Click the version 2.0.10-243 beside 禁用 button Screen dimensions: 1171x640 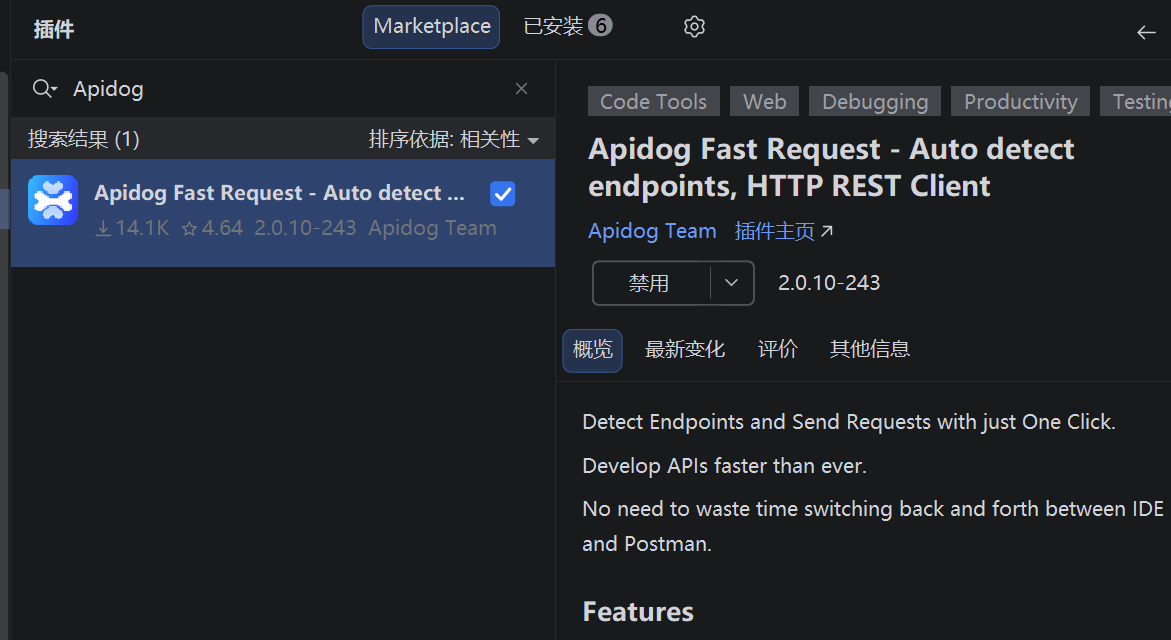pos(829,283)
